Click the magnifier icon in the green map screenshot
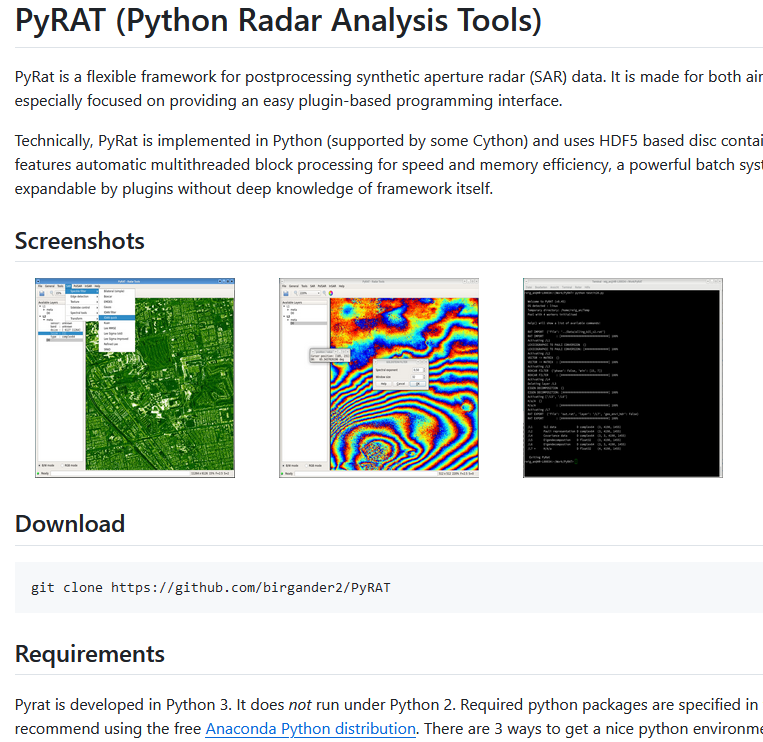763x742 pixels. click(x=50, y=293)
